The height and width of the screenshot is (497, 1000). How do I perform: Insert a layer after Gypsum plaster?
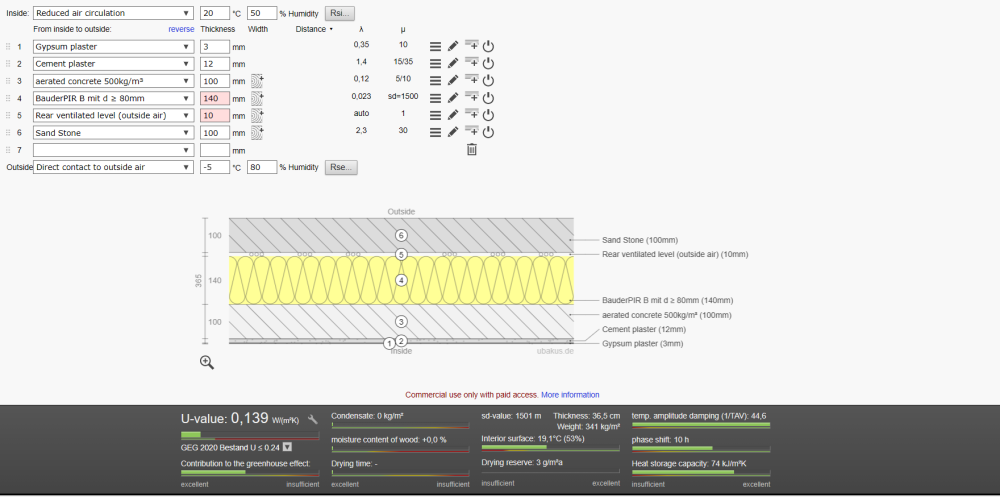point(471,46)
